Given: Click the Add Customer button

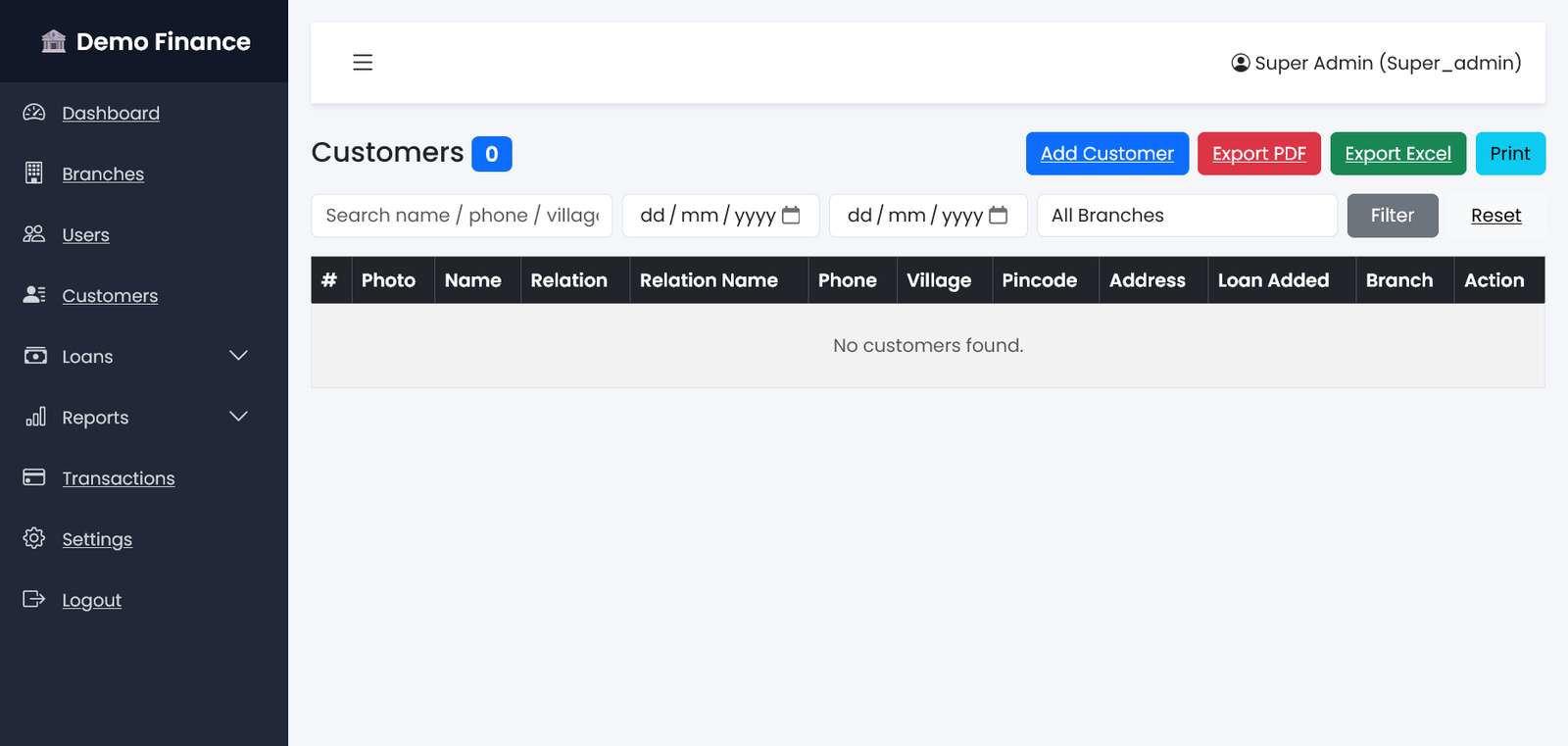Looking at the screenshot, I should point(1107,154).
